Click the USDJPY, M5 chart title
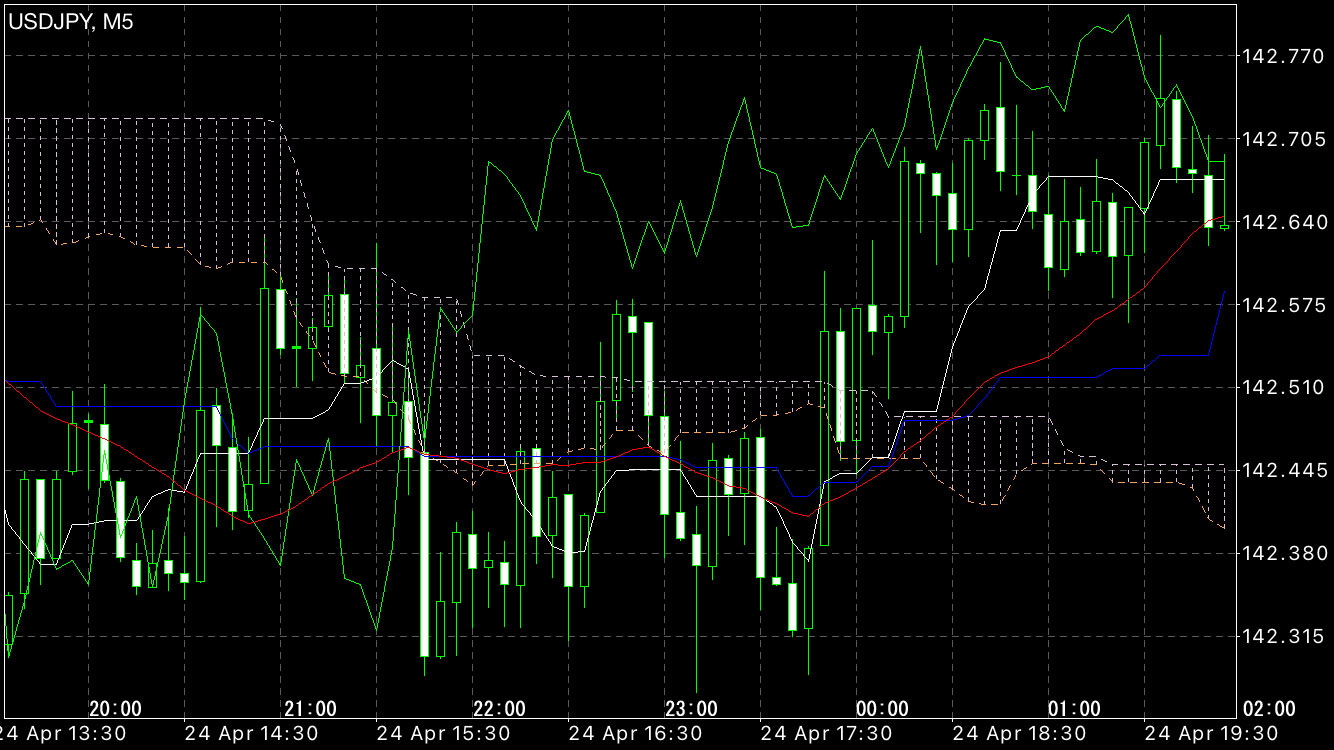This screenshot has height=750, width=1334. click(72, 22)
